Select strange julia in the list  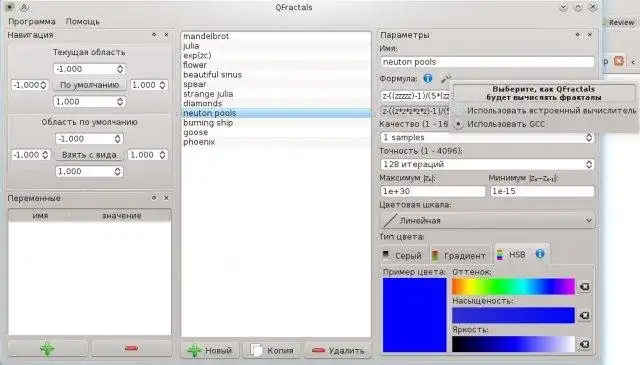click(x=276, y=94)
